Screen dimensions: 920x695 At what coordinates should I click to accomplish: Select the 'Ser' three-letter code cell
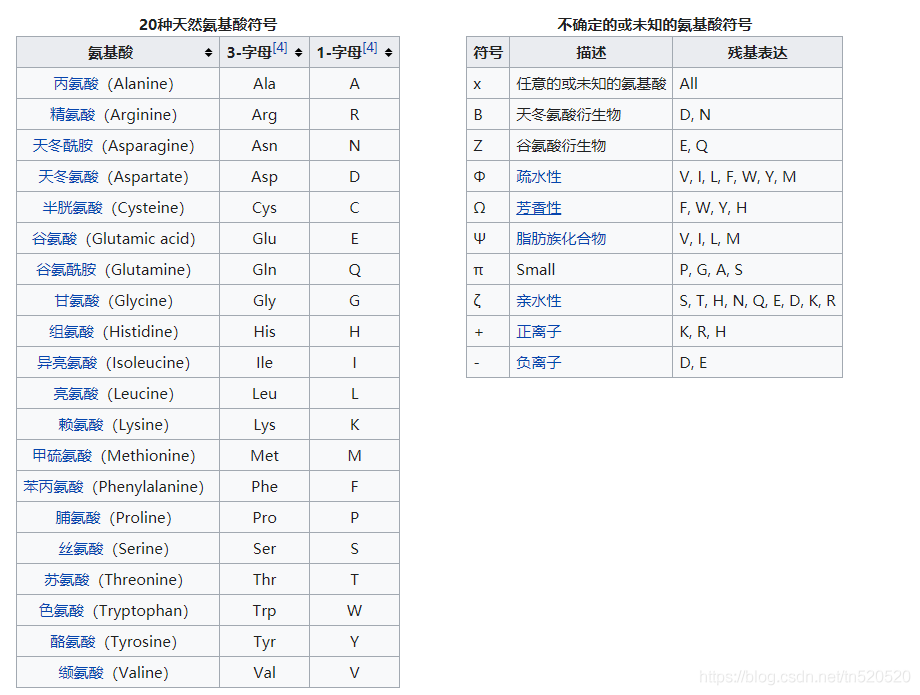[x=265, y=549]
